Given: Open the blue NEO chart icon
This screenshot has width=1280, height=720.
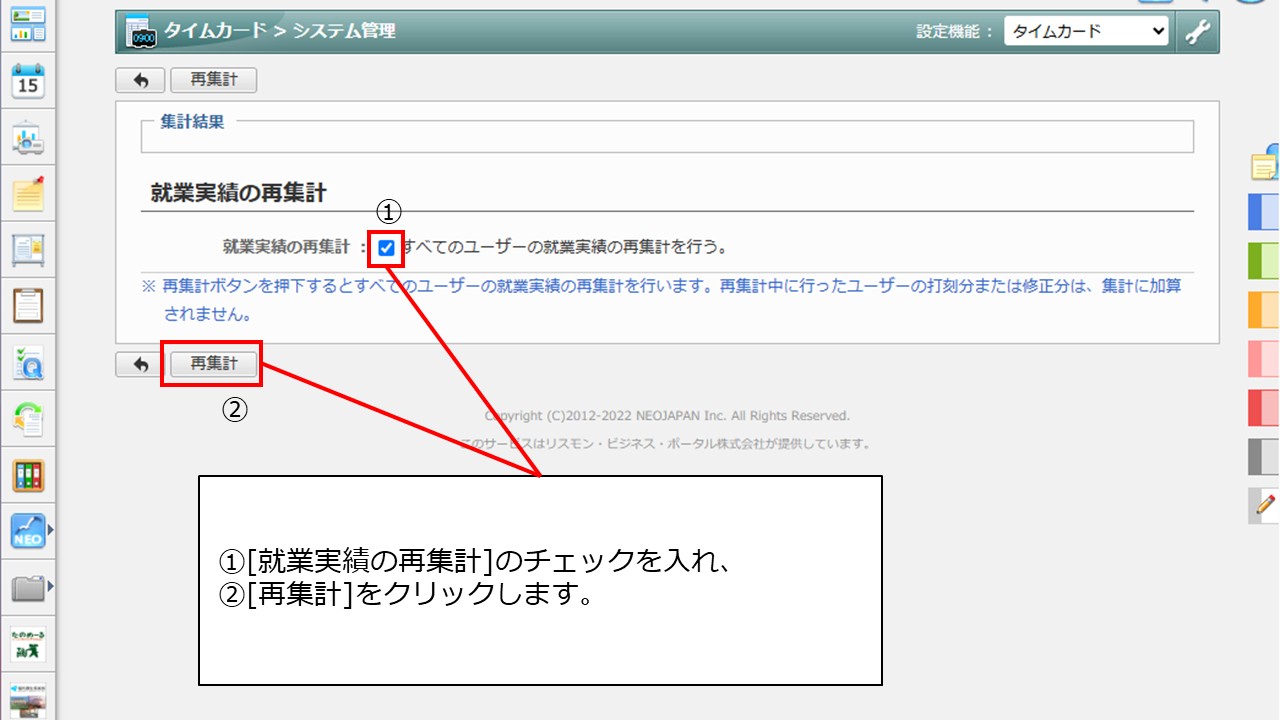Looking at the screenshot, I should pyautogui.click(x=28, y=531).
